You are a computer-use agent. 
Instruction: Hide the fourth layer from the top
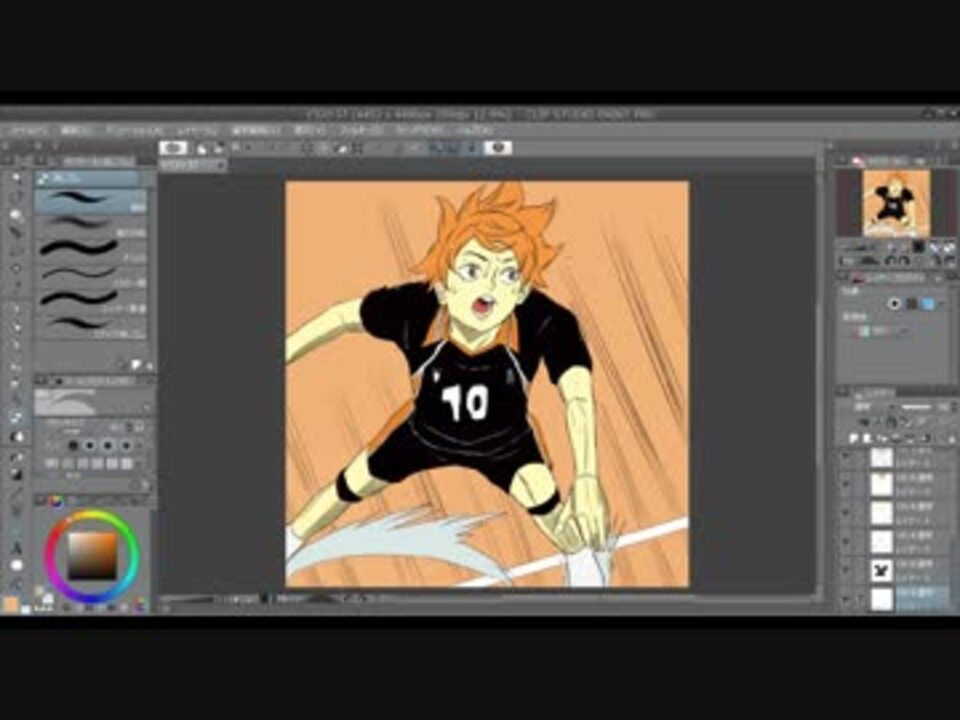846,542
